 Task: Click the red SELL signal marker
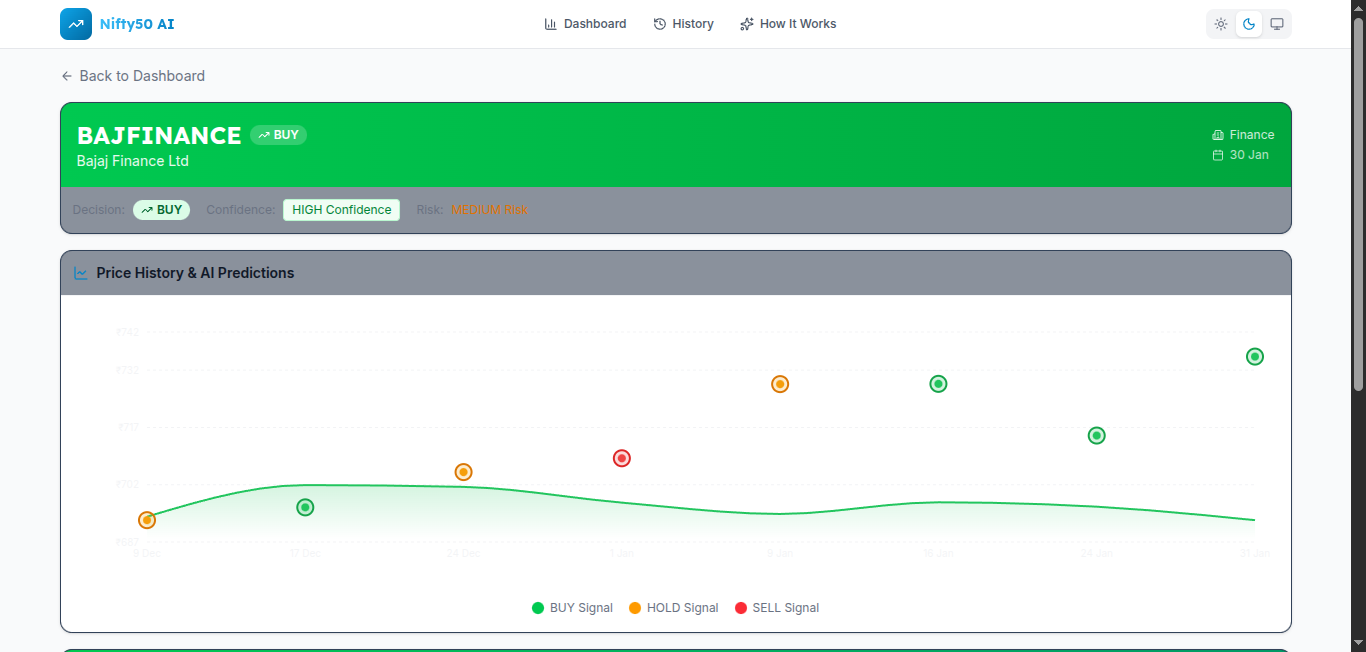pyautogui.click(x=621, y=458)
